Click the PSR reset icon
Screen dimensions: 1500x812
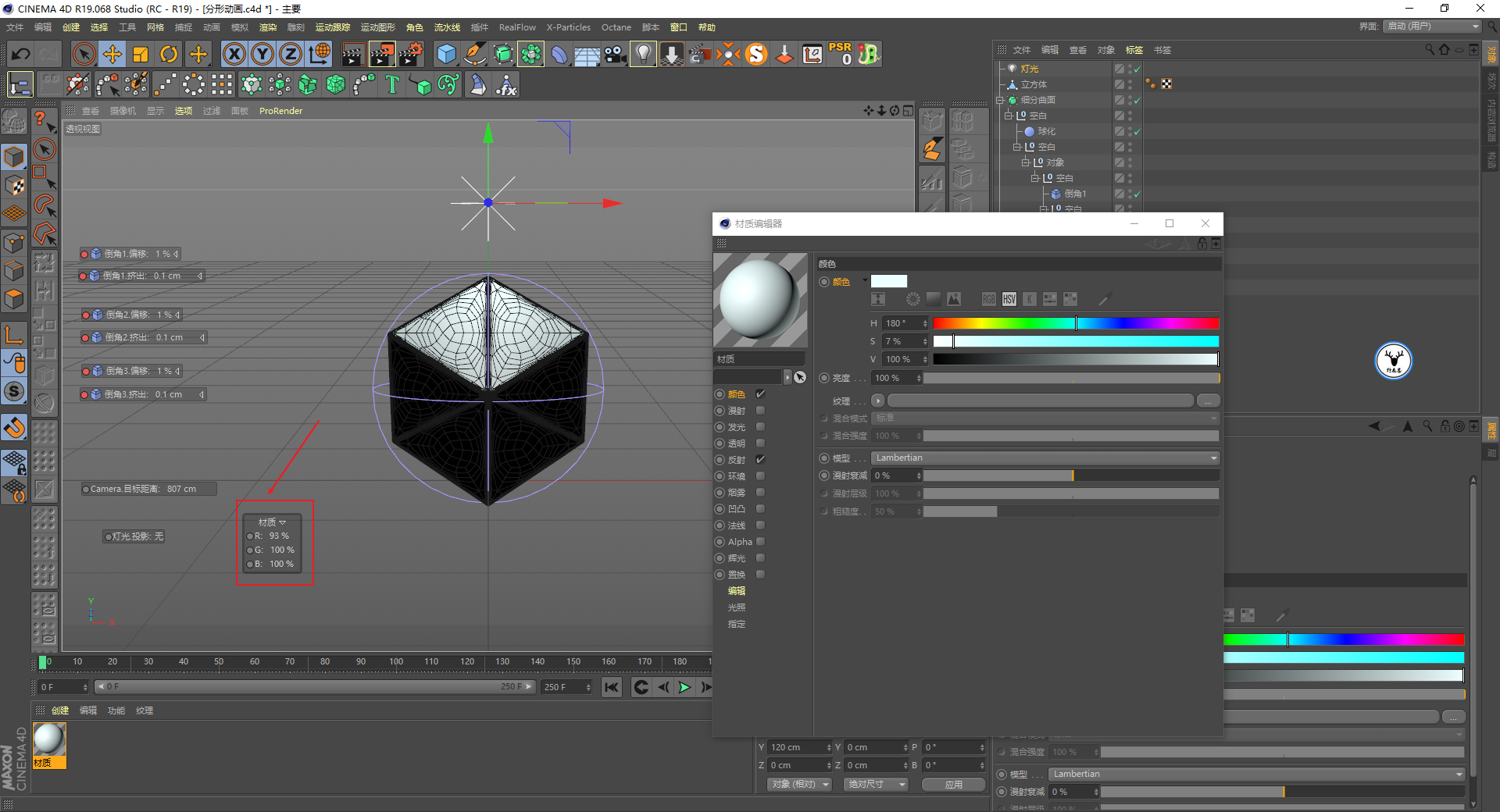click(x=841, y=54)
